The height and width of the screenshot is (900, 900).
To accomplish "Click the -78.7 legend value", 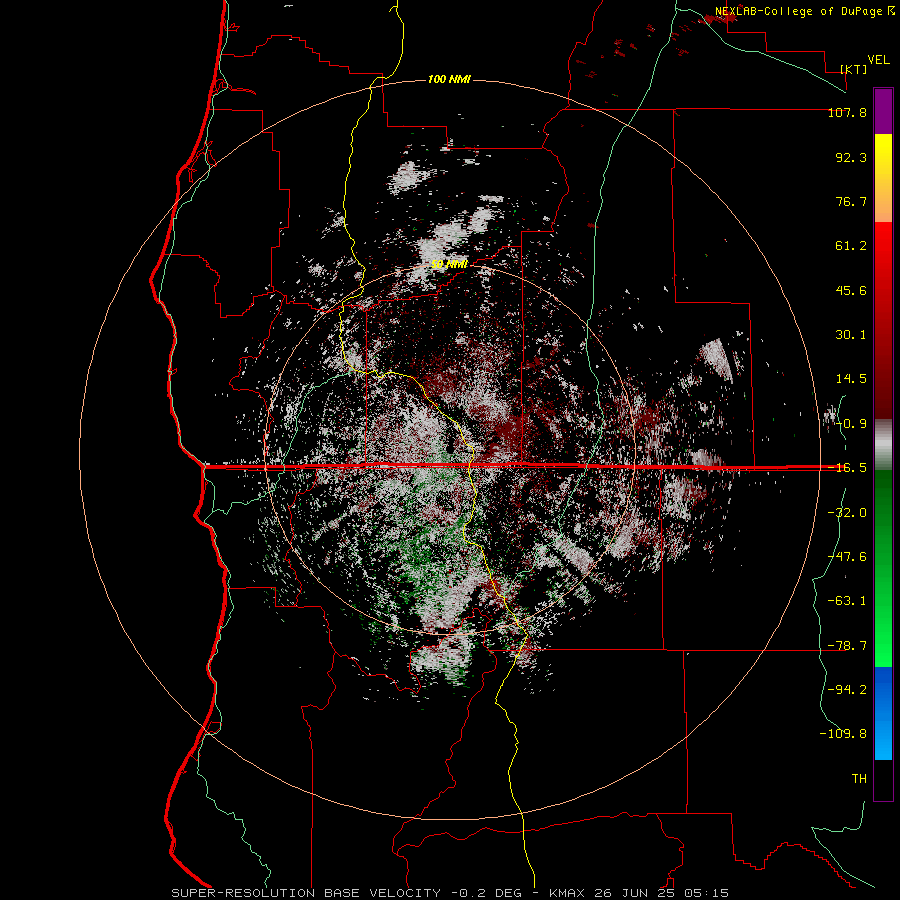I will 847,646.
